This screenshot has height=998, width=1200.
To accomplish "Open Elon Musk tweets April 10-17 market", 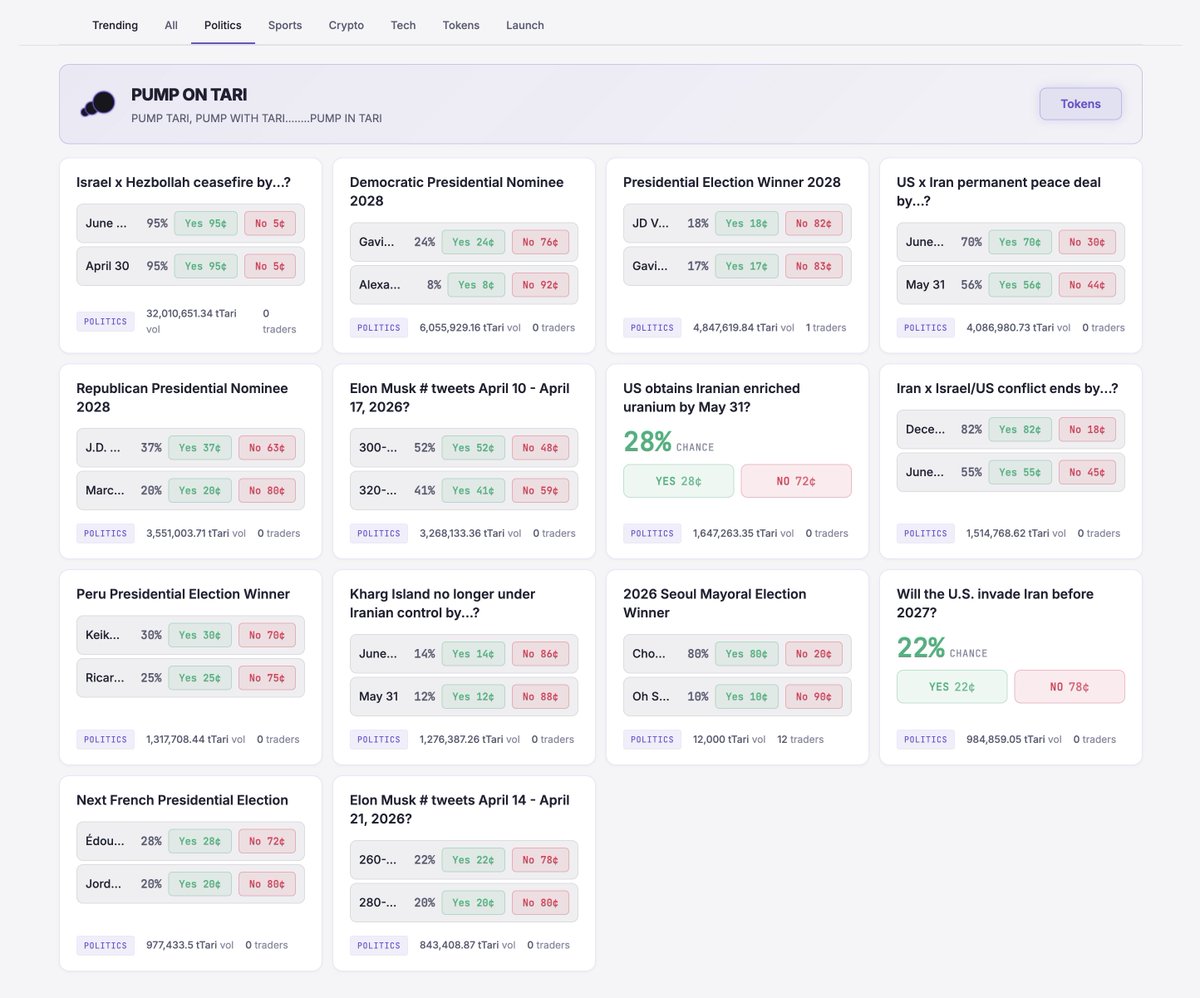I will coord(460,398).
